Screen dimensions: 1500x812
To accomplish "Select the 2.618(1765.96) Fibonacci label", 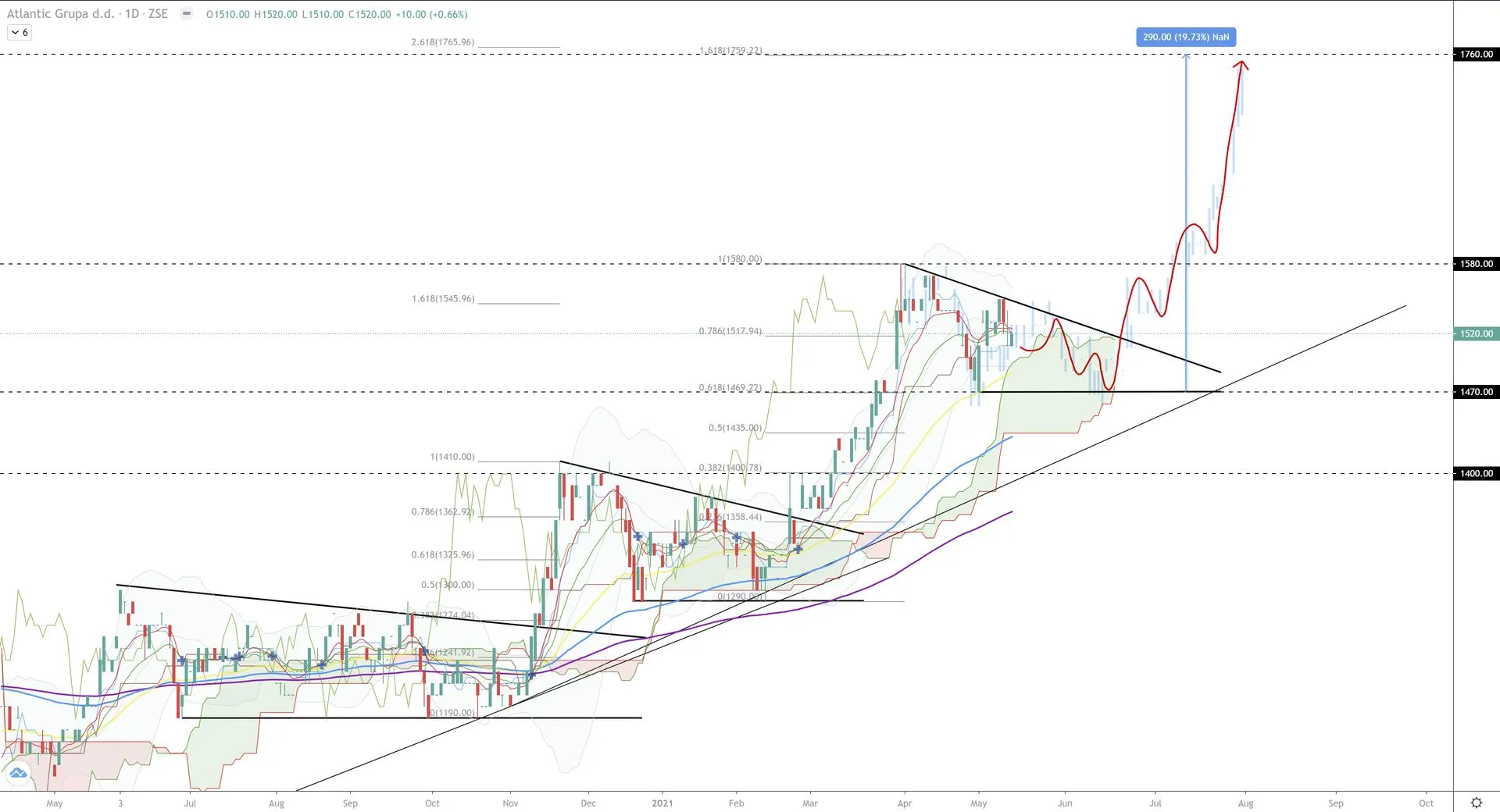I will (443, 42).
